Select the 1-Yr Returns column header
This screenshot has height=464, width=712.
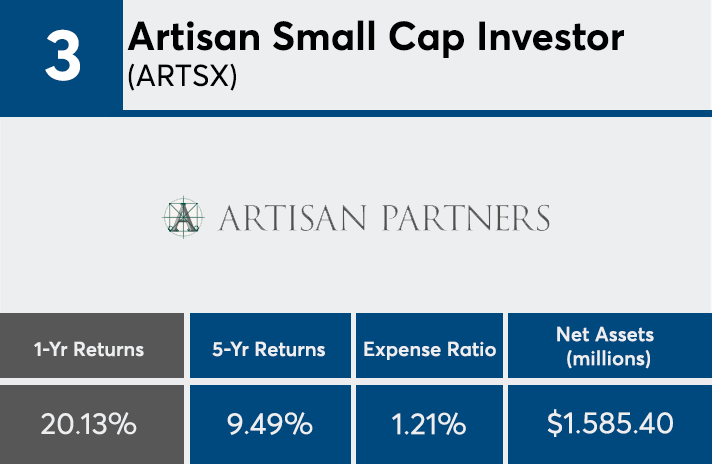coord(92,349)
